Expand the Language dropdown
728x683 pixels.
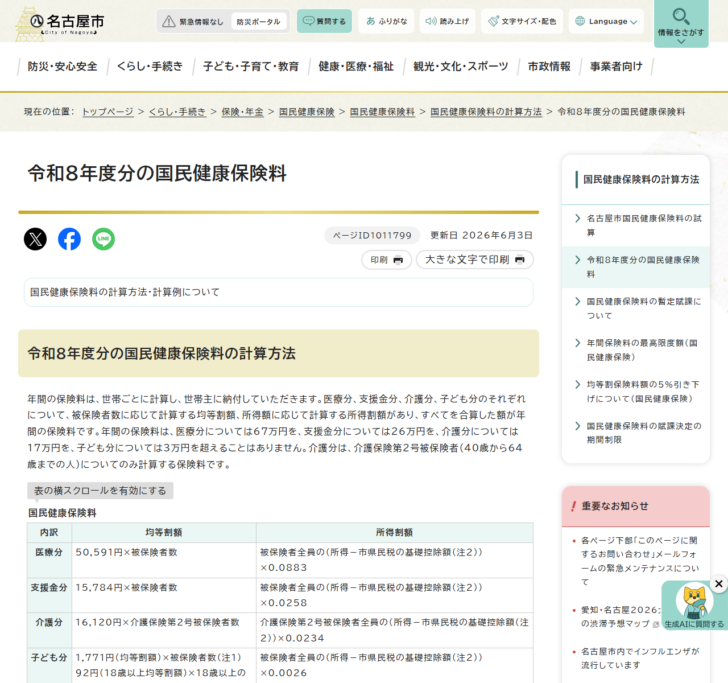coord(606,21)
